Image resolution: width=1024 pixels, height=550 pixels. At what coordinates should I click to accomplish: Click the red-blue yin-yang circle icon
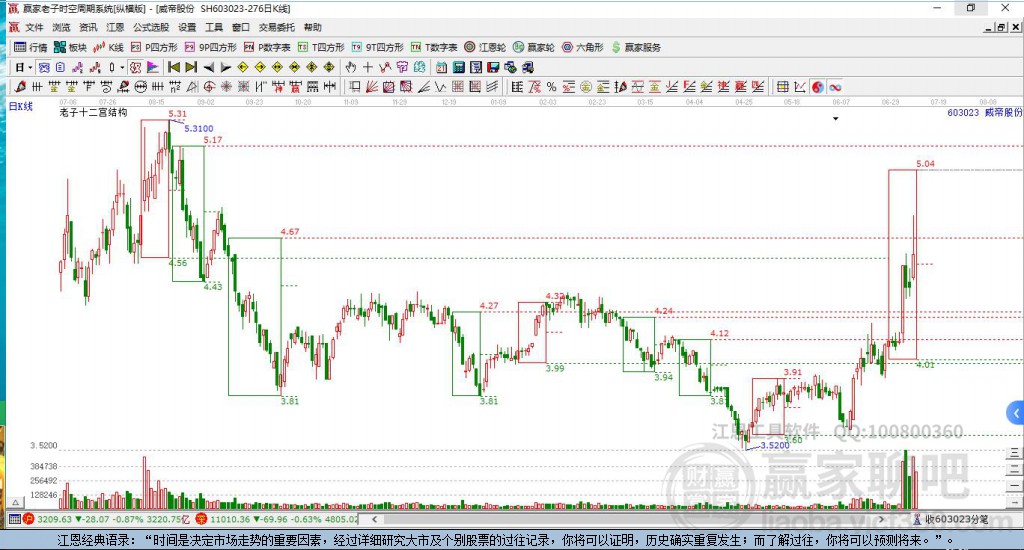[x=818, y=87]
